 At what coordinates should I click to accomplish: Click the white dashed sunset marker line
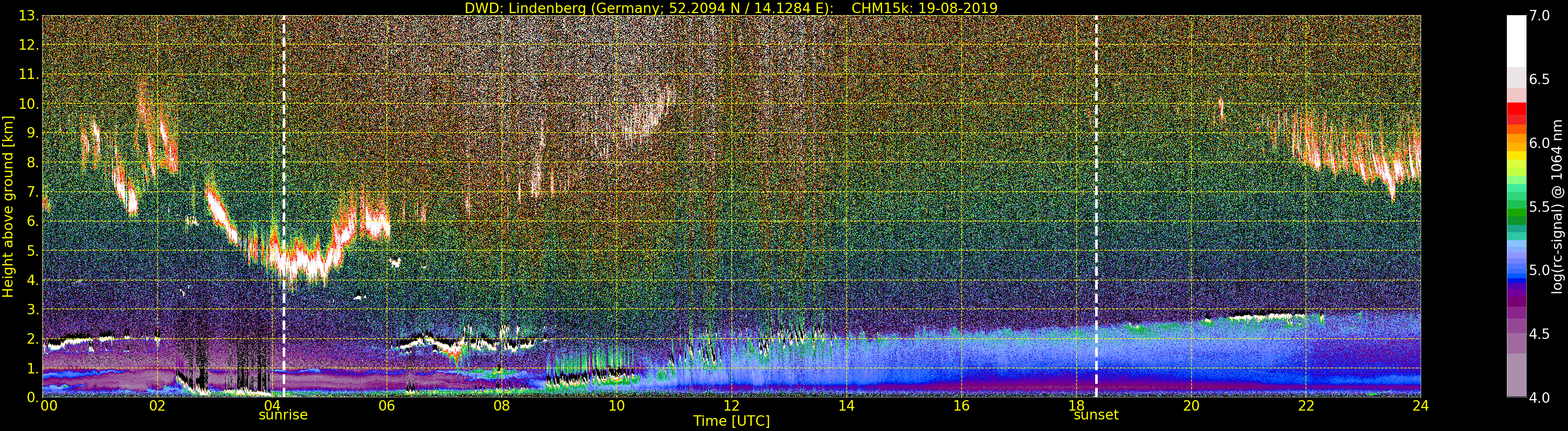1096,206
